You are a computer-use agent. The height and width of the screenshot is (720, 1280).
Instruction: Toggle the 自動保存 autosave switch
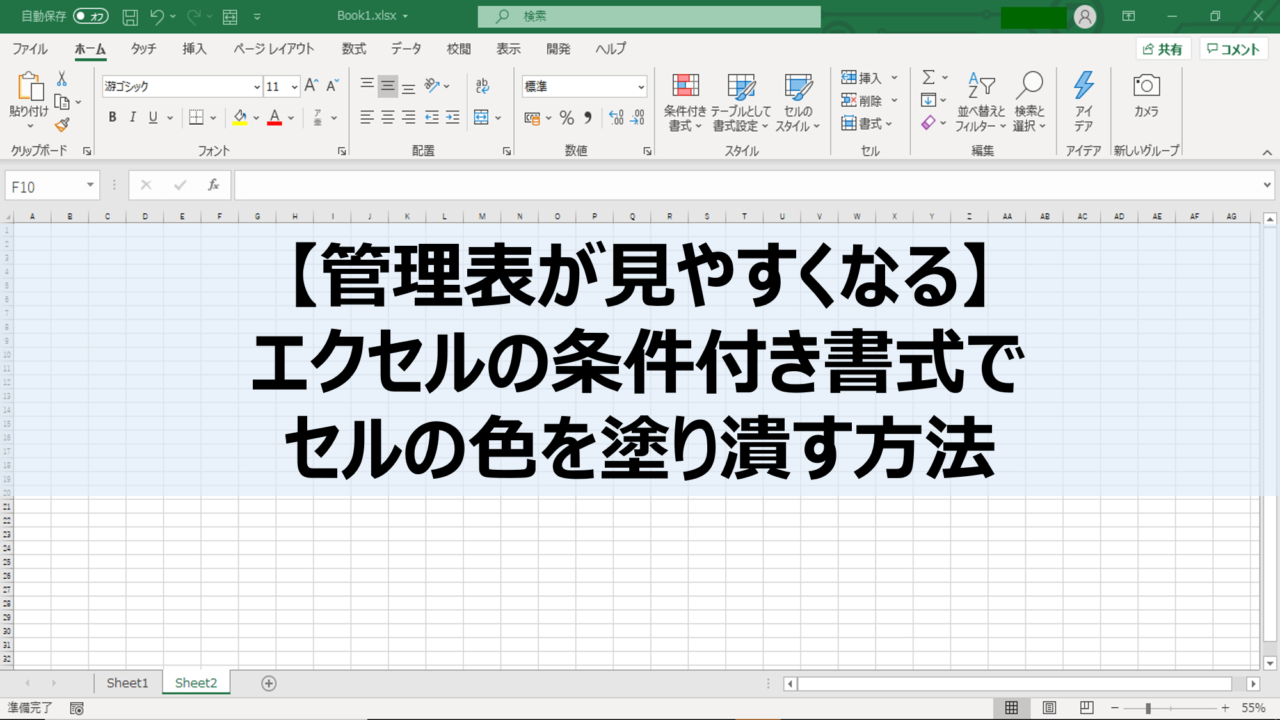[91, 16]
